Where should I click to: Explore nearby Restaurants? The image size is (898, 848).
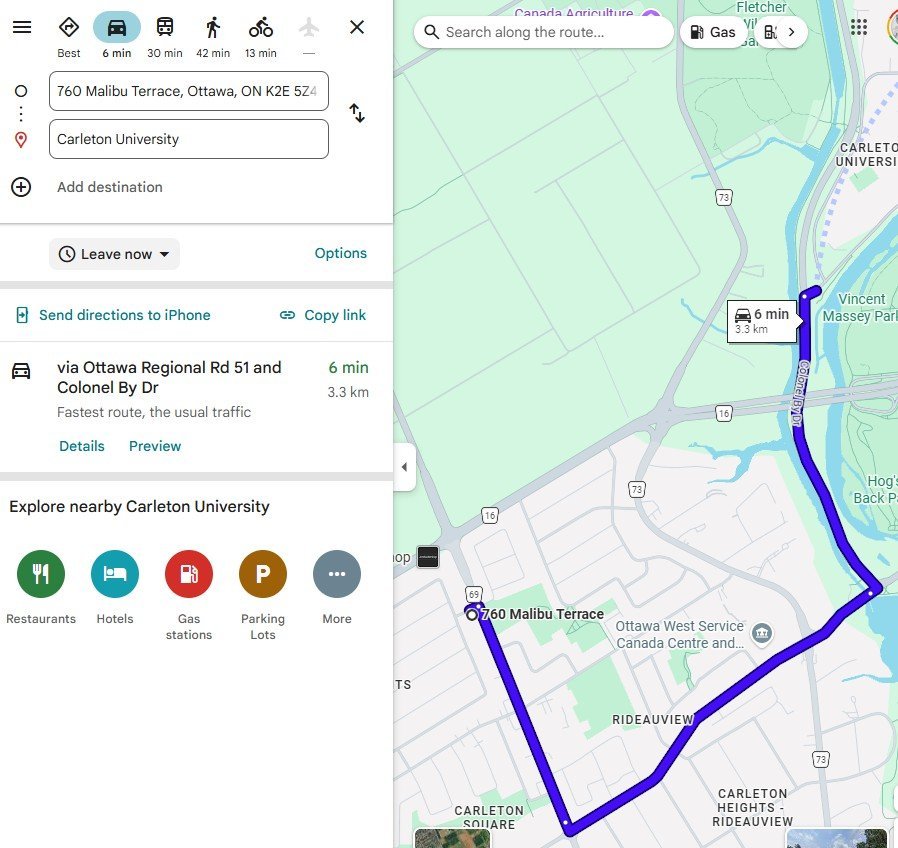click(41, 574)
